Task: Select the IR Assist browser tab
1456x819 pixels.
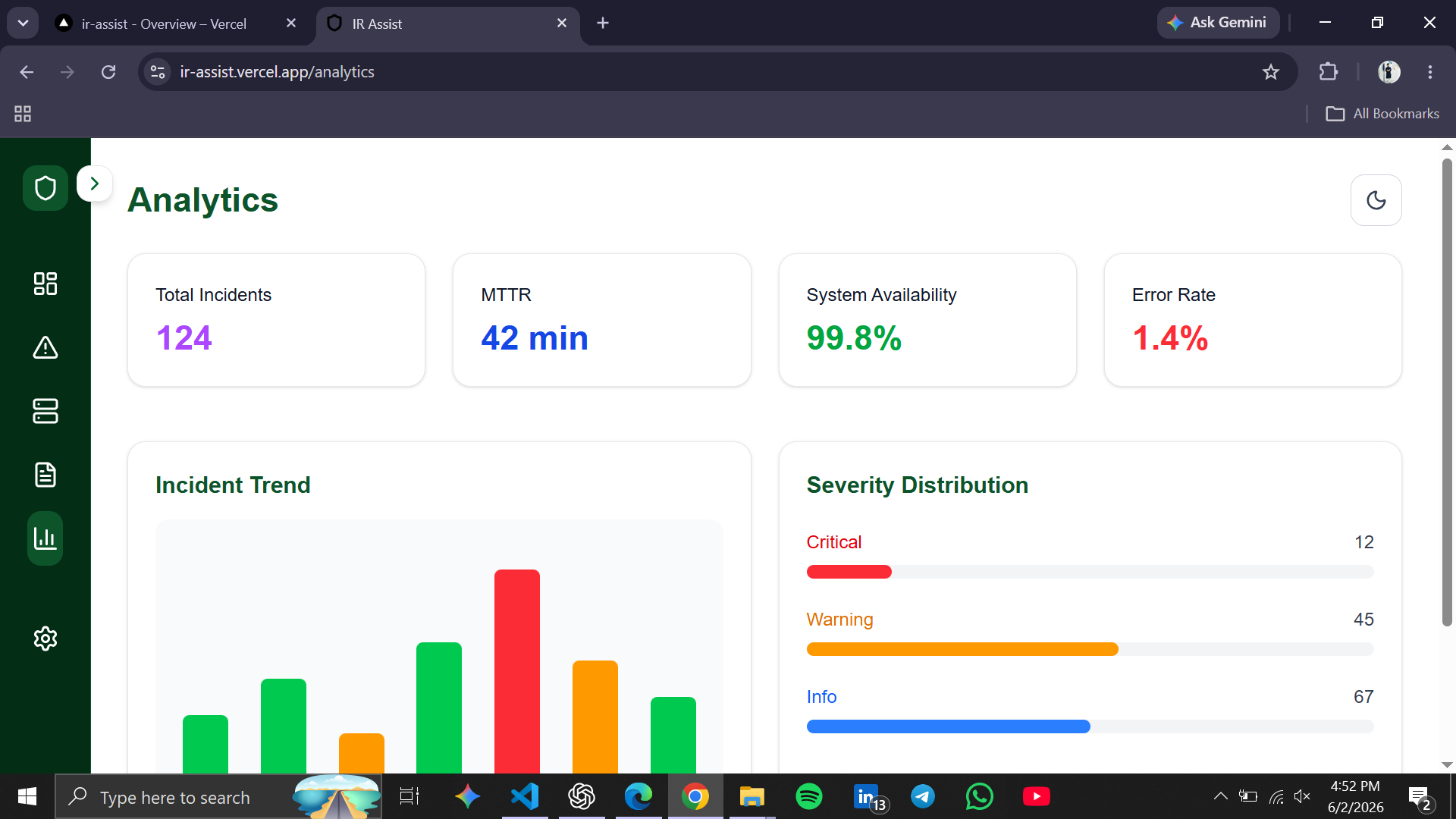Action: click(447, 24)
